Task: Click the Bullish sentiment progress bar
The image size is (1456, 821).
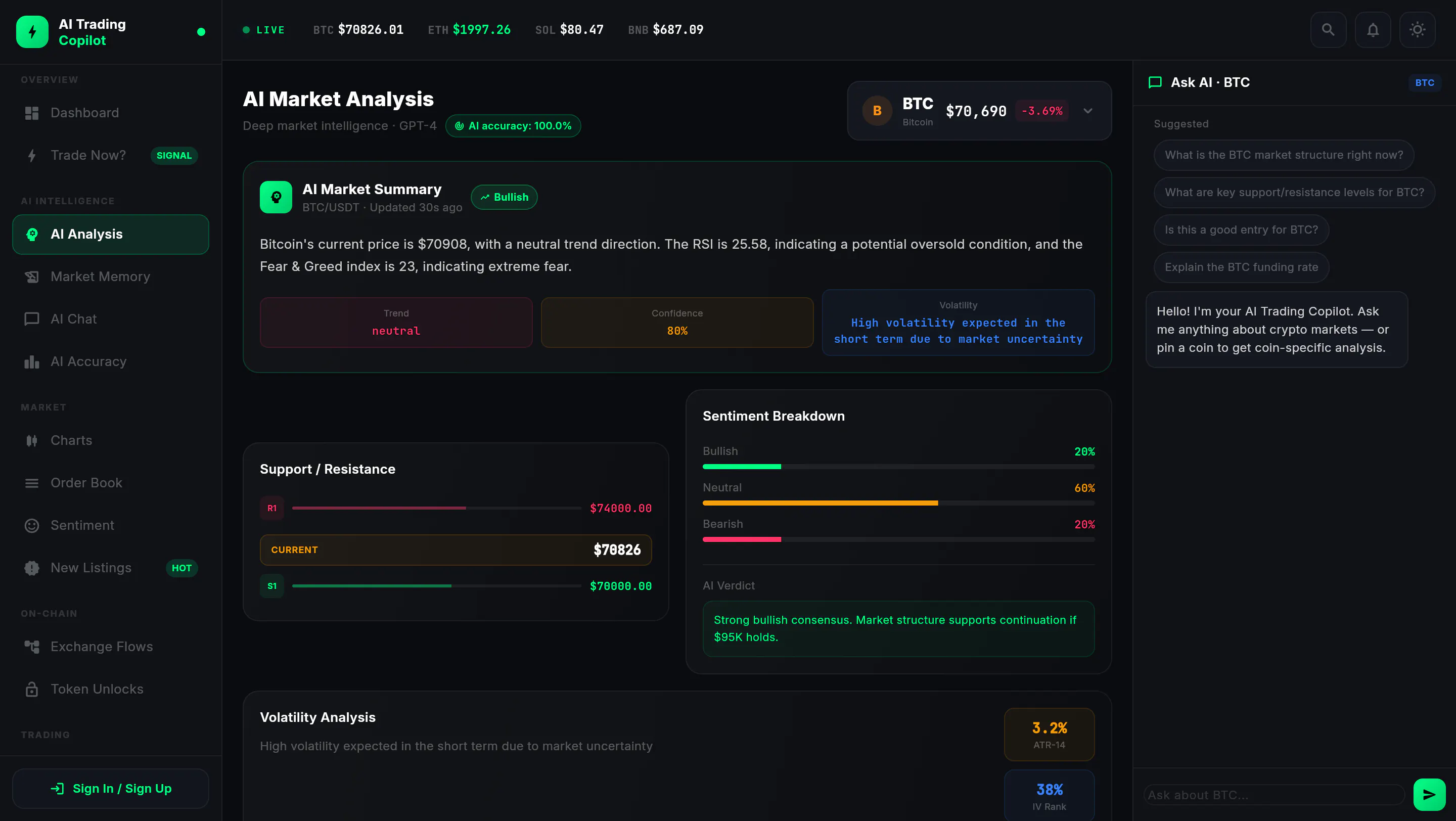Action: (x=899, y=467)
